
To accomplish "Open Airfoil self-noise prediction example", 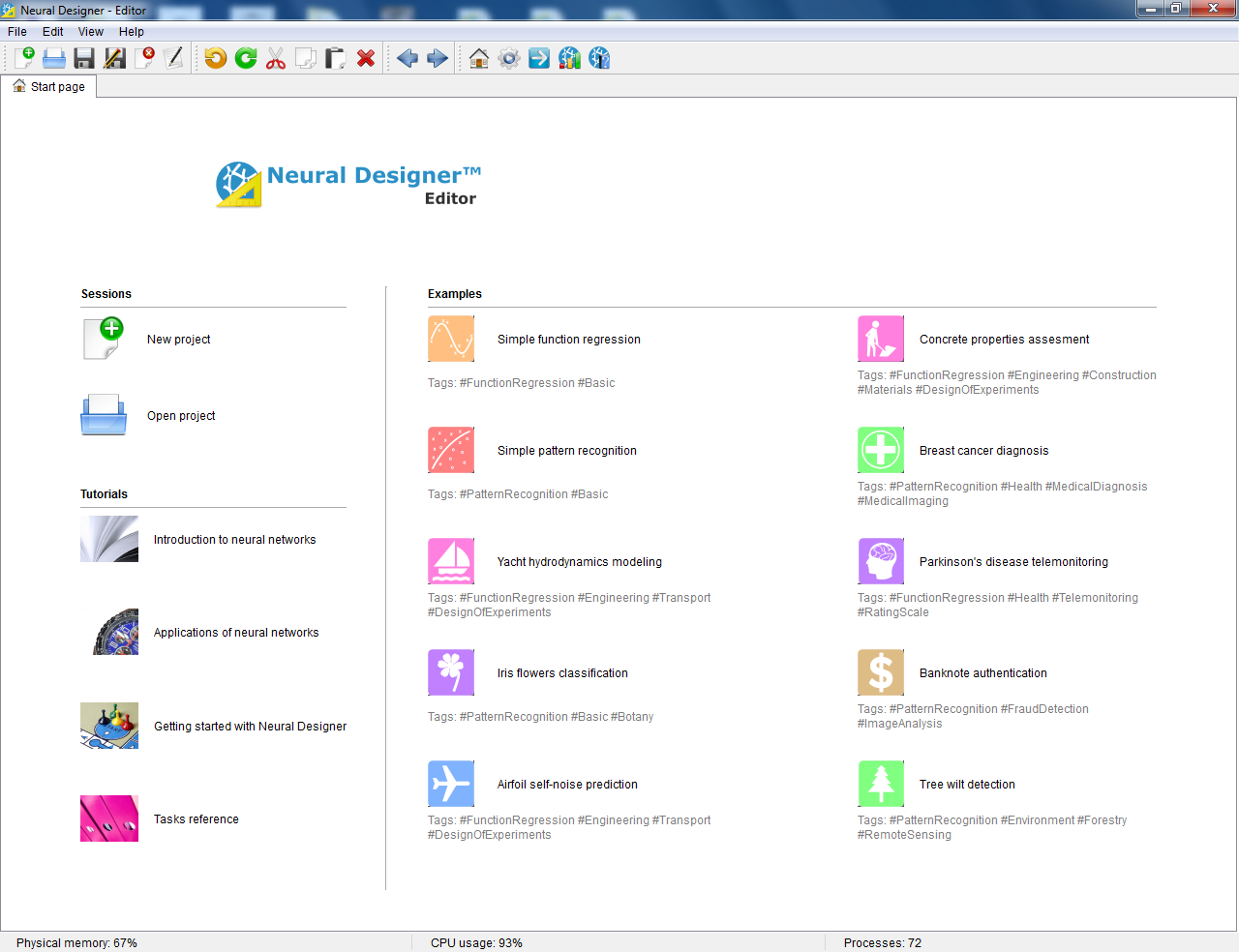I will point(567,785).
